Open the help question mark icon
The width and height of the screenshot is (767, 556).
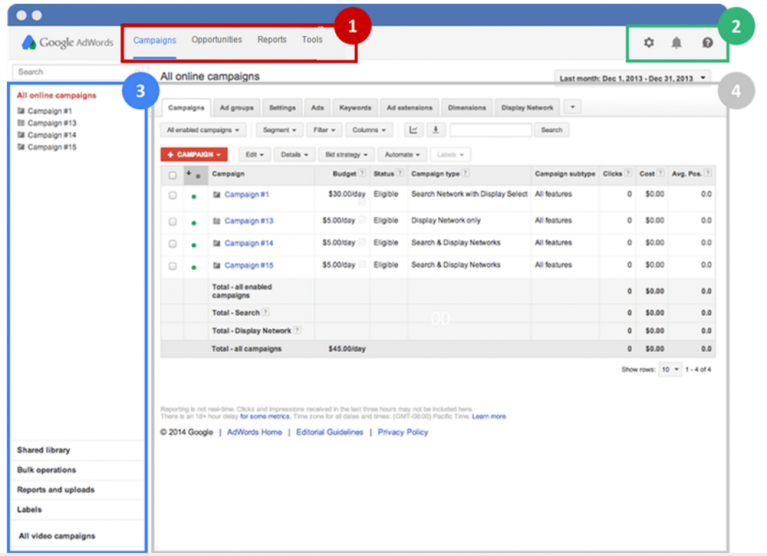(x=707, y=43)
